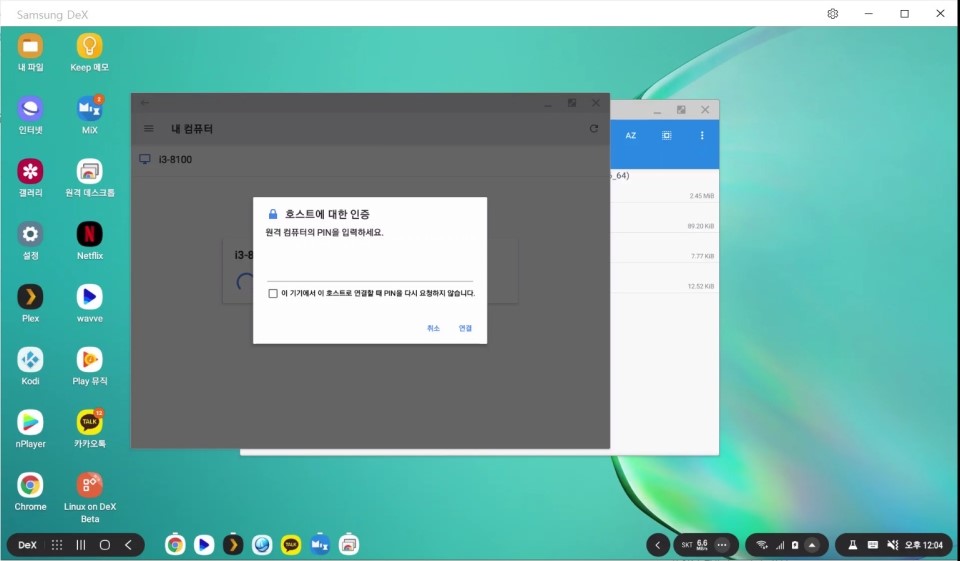Click the 연결 (Connect) button in the dialog

coord(465,328)
